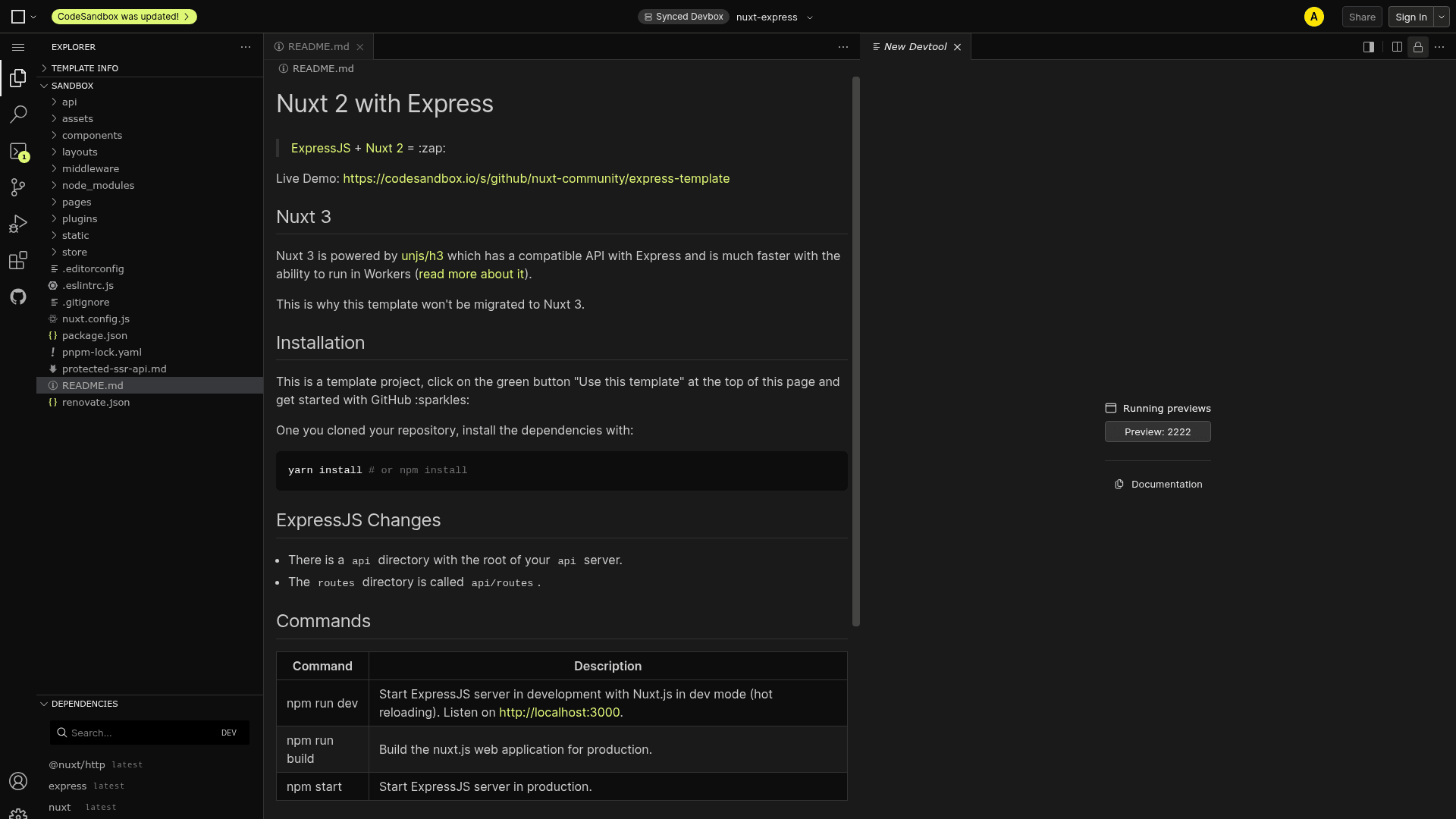Open the Search magnifier in activity bar
This screenshot has height=819, width=1456.
(18, 115)
